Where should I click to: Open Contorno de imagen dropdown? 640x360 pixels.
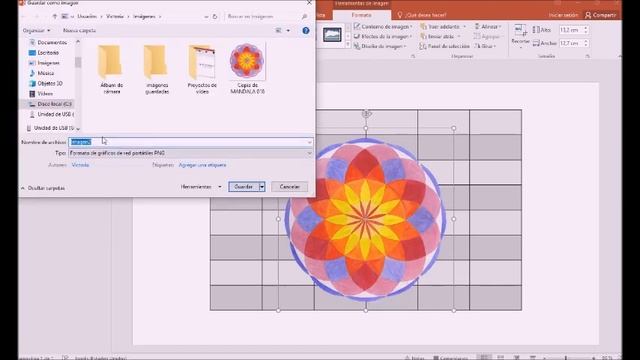(383, 27)
